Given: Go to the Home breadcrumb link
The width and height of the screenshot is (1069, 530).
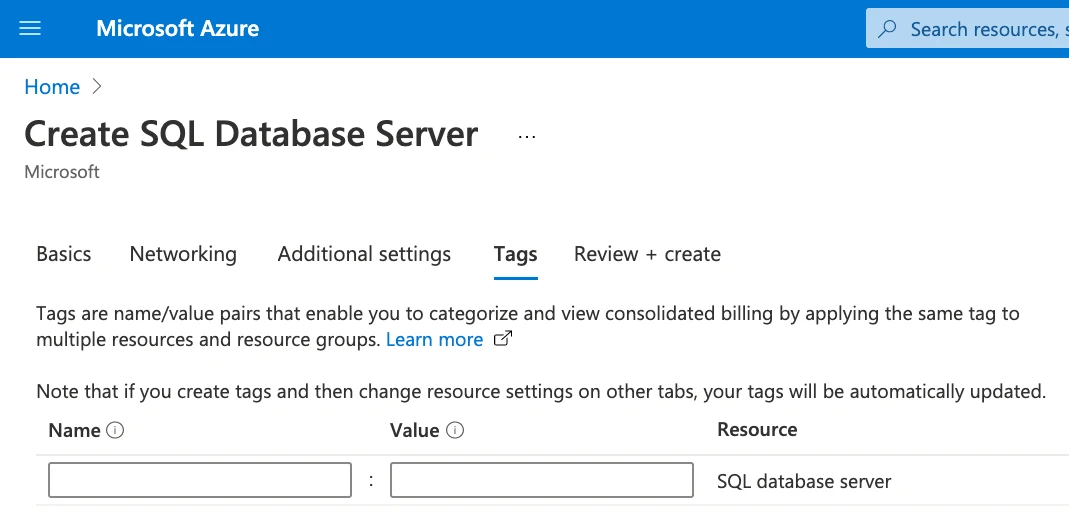Looking at the screenshot, I should coord(52,87).
